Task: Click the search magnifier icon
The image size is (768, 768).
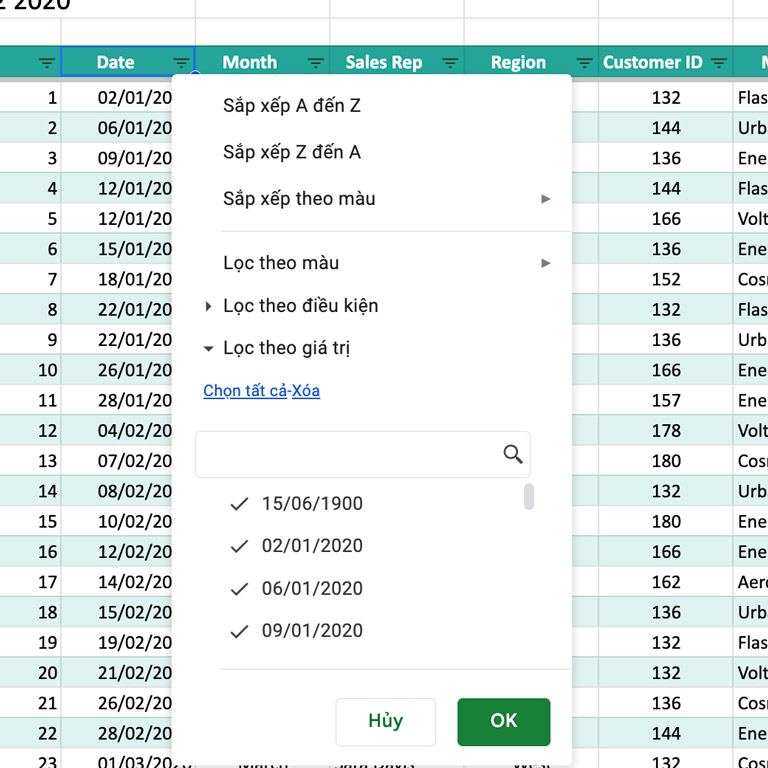Action: point(513,455)
